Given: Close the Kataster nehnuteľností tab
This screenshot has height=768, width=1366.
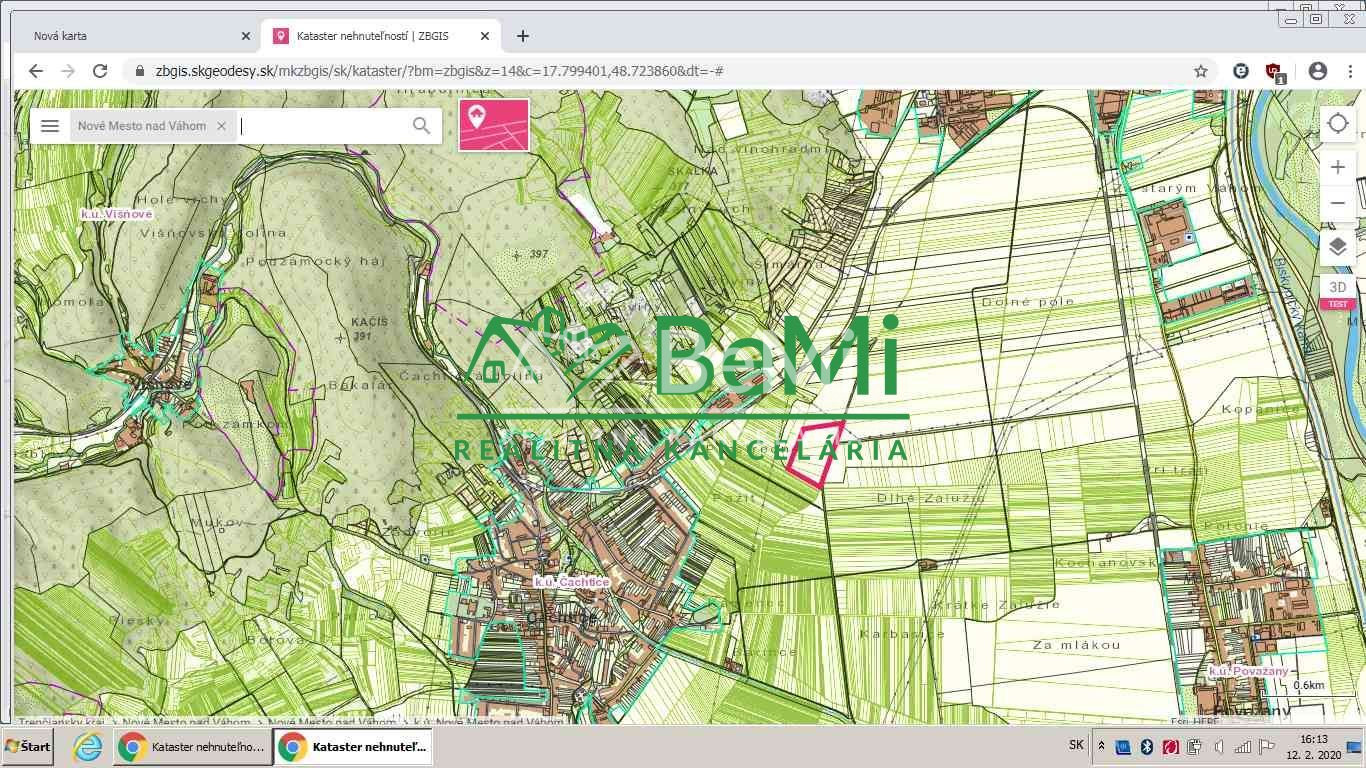Looking at the screenshot, I should click(x=485, y=36).
